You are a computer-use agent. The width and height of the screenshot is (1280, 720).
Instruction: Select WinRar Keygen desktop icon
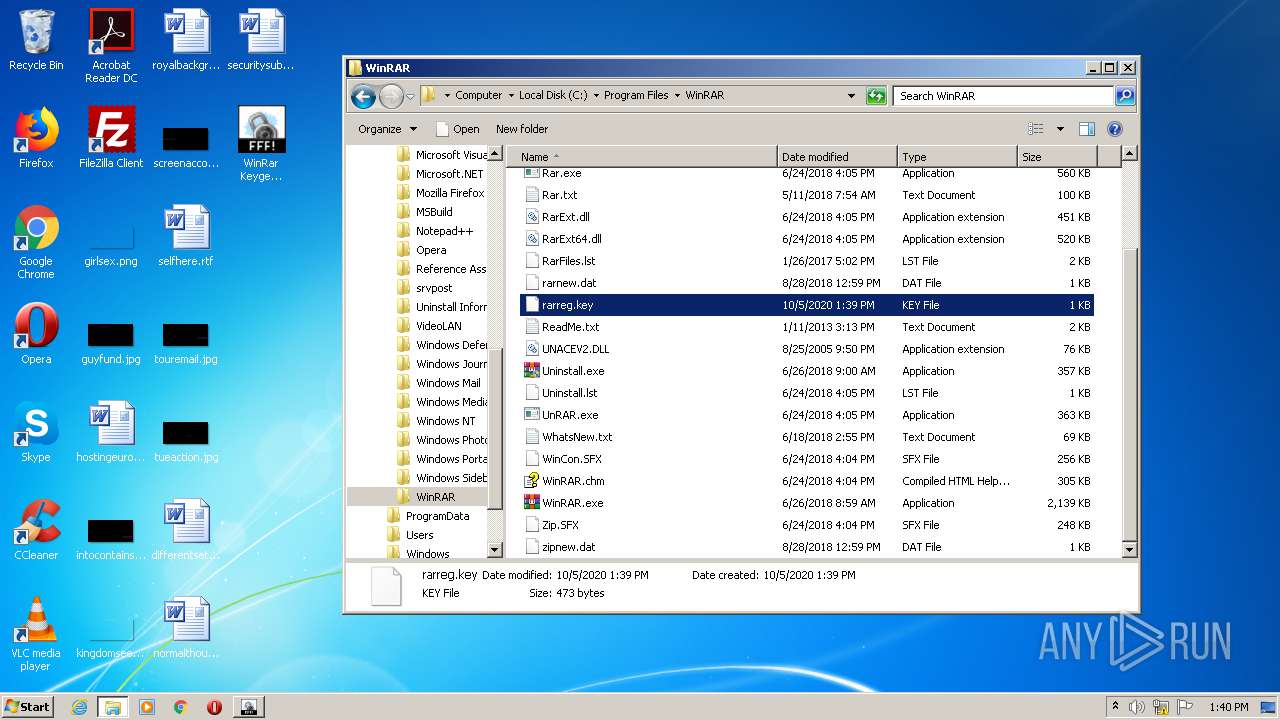[261, 143]
